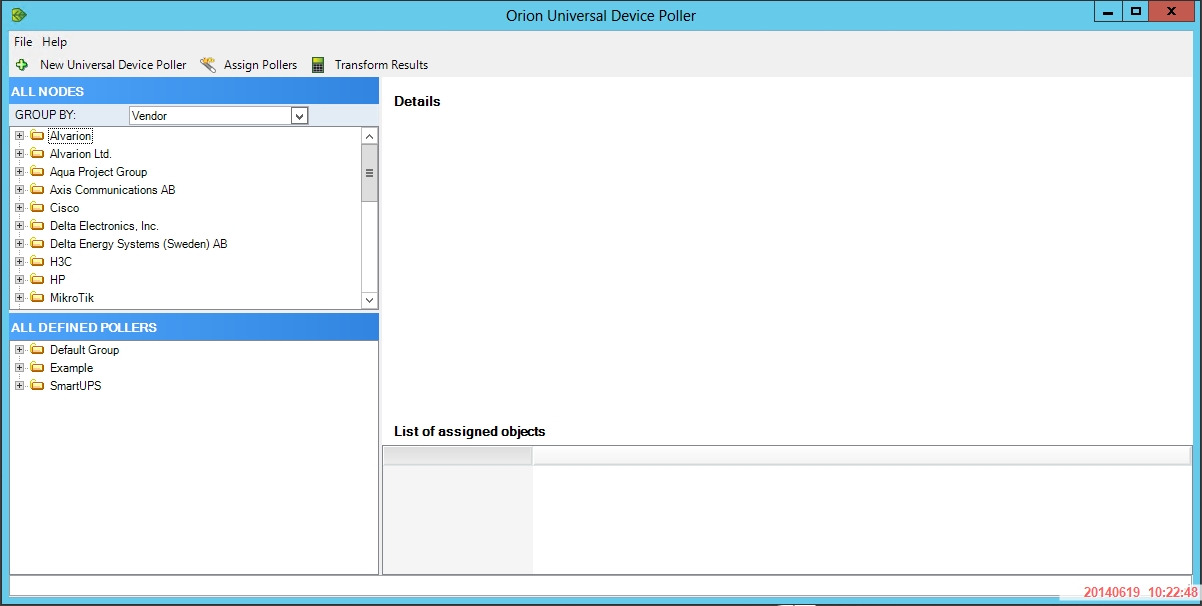
Task: Click the Alvarion Ltd. folder icon
Action: (x=37, y=154)
